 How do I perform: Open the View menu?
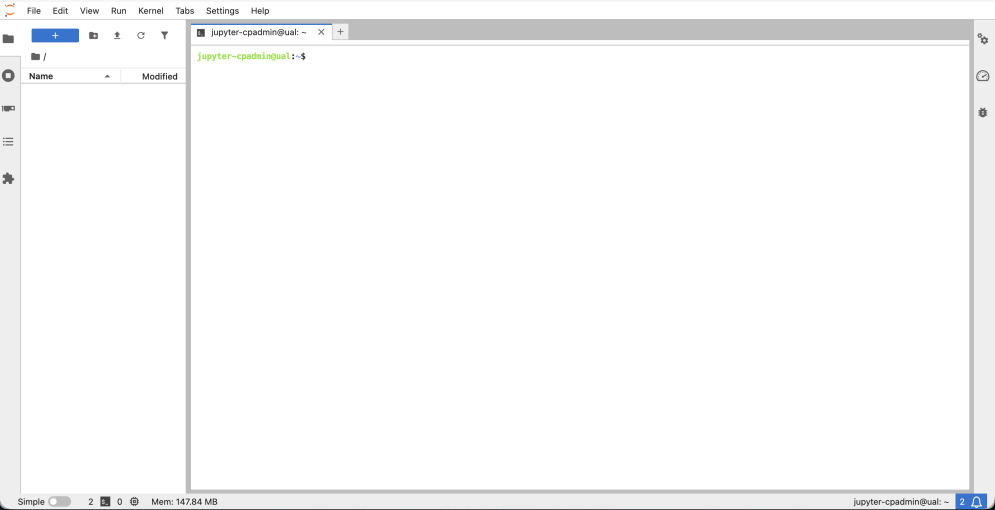(89, 11)
